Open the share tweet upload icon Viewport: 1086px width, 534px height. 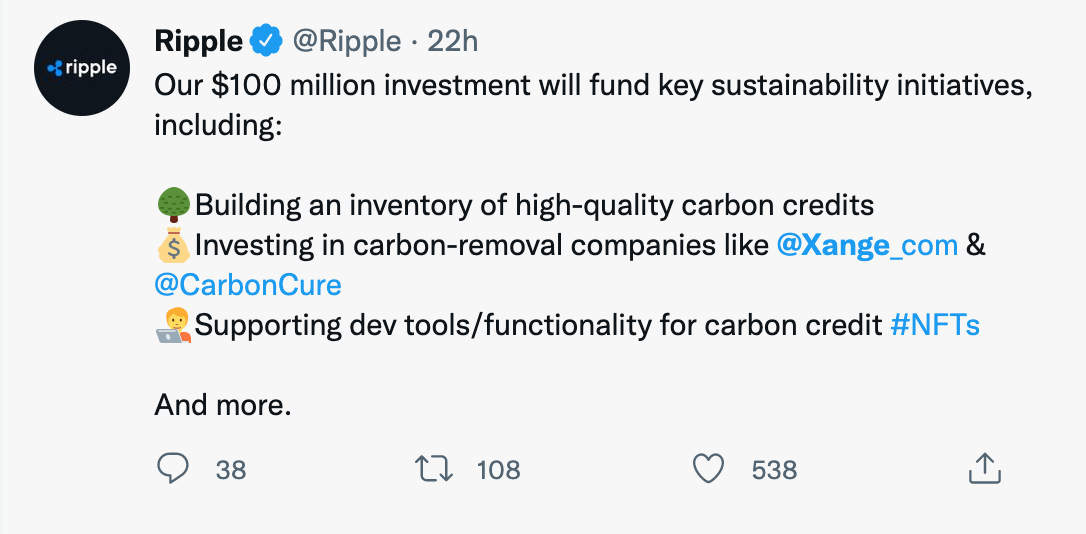coord(985,467)
